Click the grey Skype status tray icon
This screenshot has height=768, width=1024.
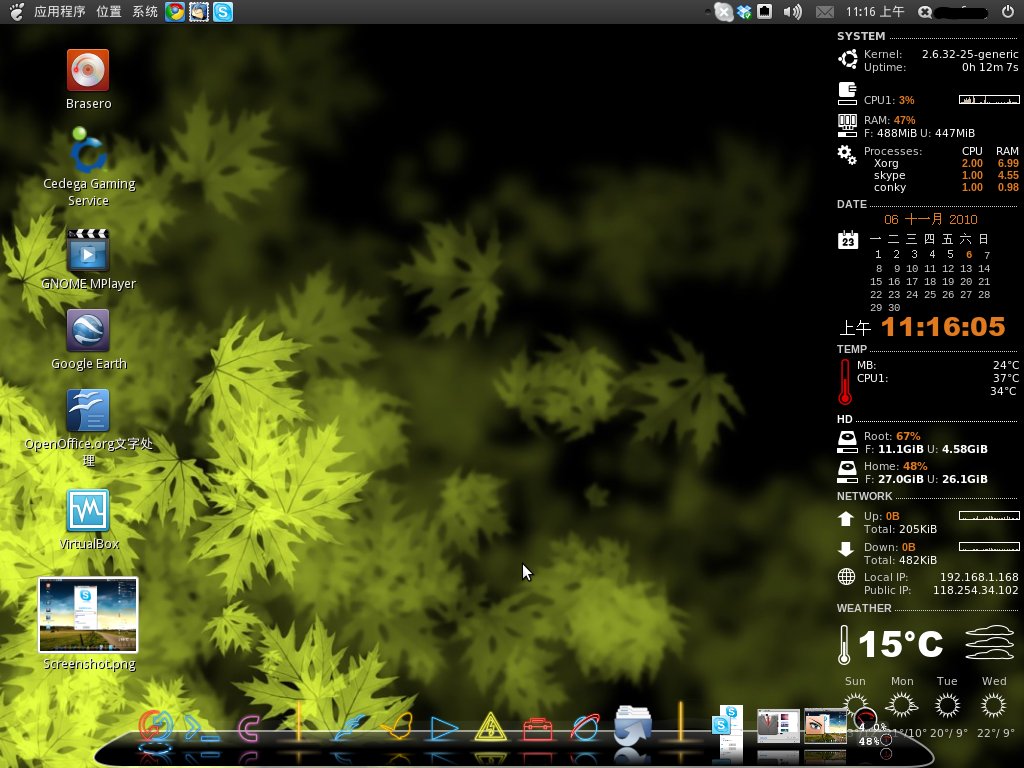pyautogui.click(x=723, y=12)
